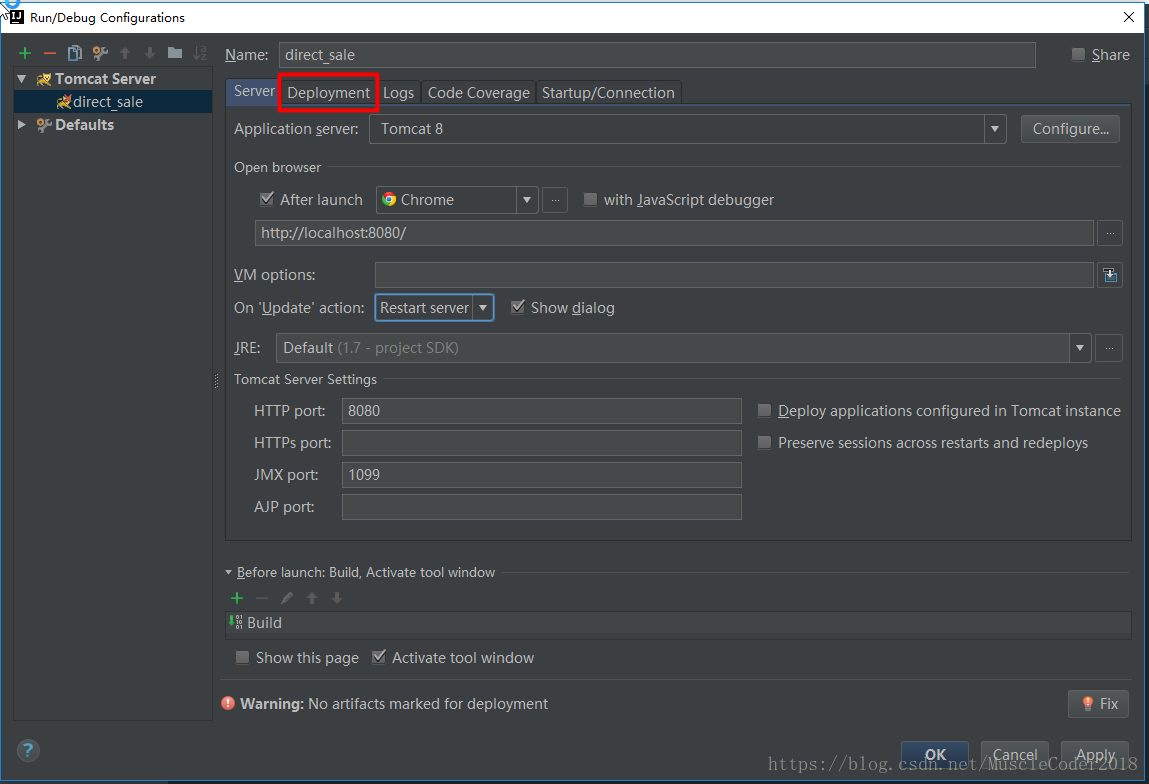Remove before-launch task minus icon

tap(262, 599)
